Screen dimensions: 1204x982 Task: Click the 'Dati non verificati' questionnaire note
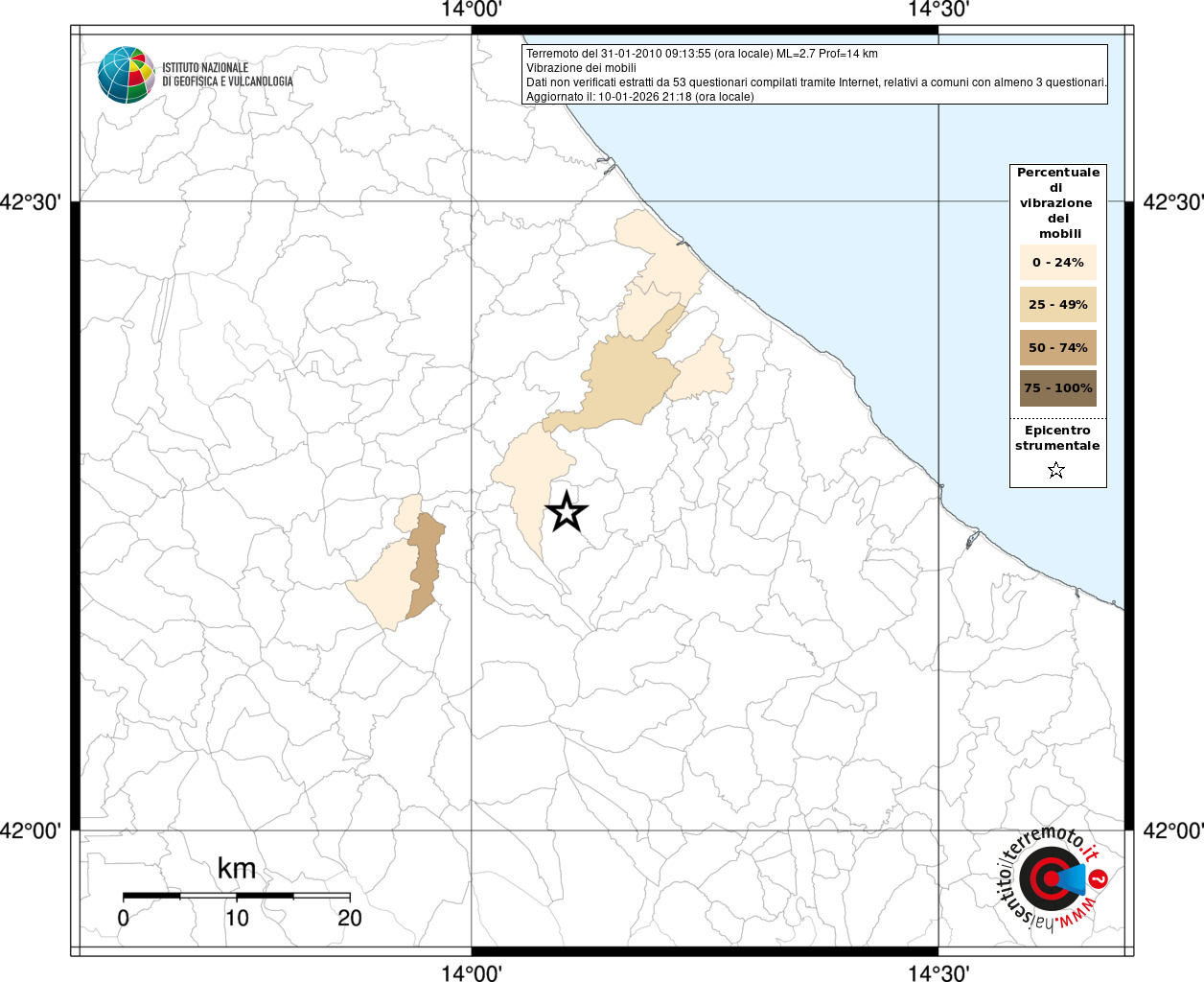[x=816, y=82]
